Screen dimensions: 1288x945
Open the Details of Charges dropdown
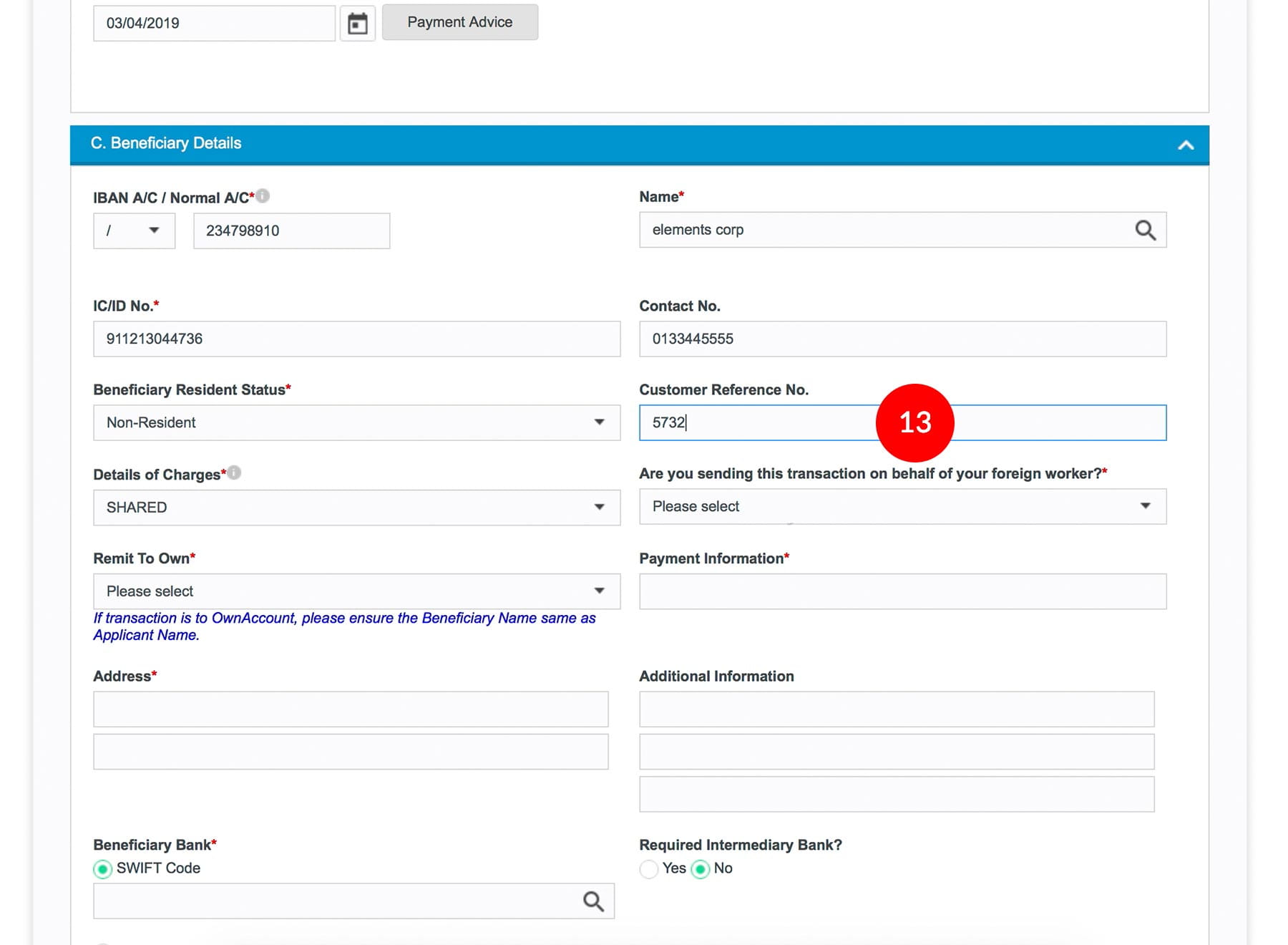[356, 507]
